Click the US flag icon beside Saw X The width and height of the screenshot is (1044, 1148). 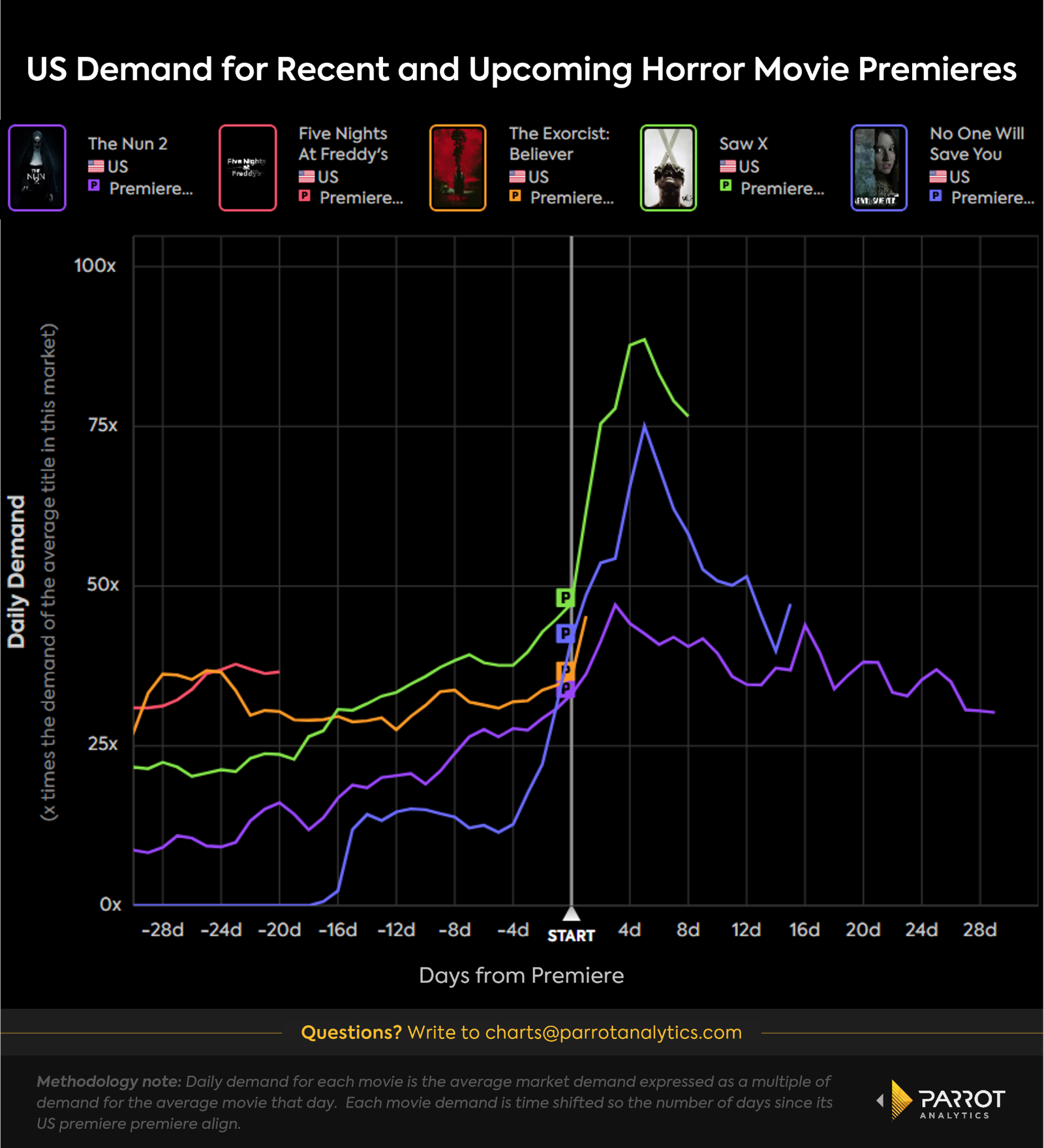click(729, 166)
